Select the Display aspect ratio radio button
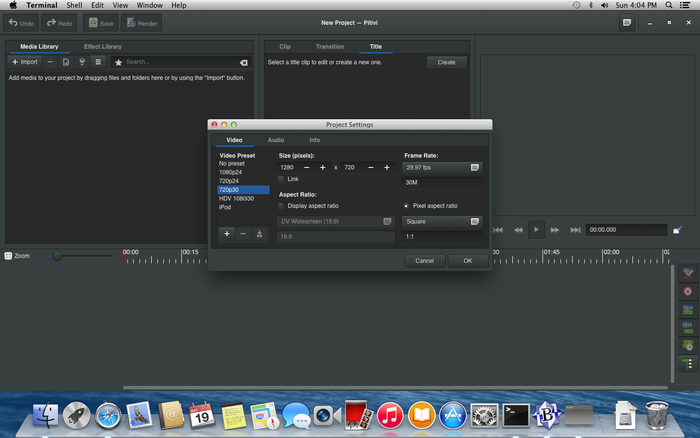700x438 pixels. [x=282, y=205]
